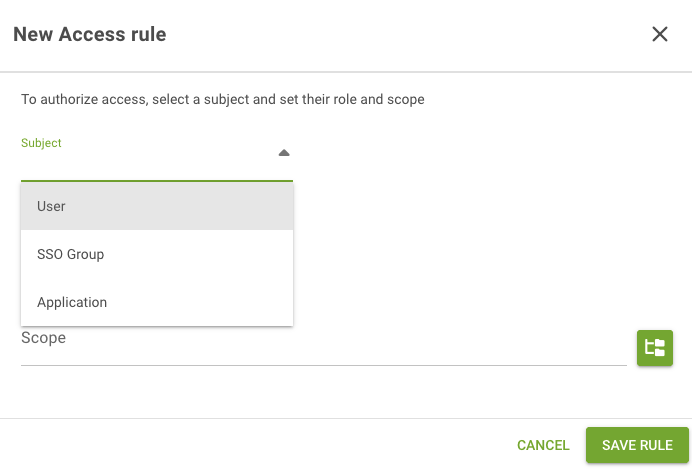Select User as the subject type
692x470 pixels.
(157, 206)
